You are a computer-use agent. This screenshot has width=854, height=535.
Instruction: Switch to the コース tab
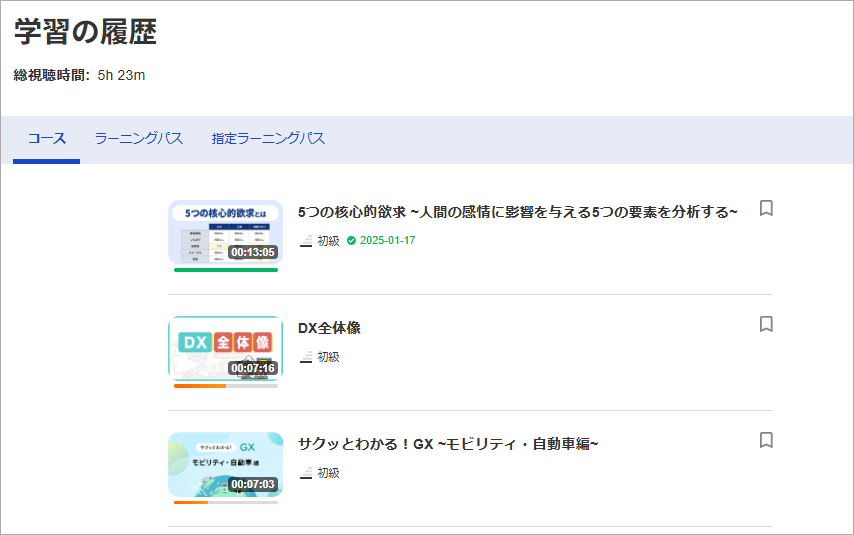[x=46, y=139]
